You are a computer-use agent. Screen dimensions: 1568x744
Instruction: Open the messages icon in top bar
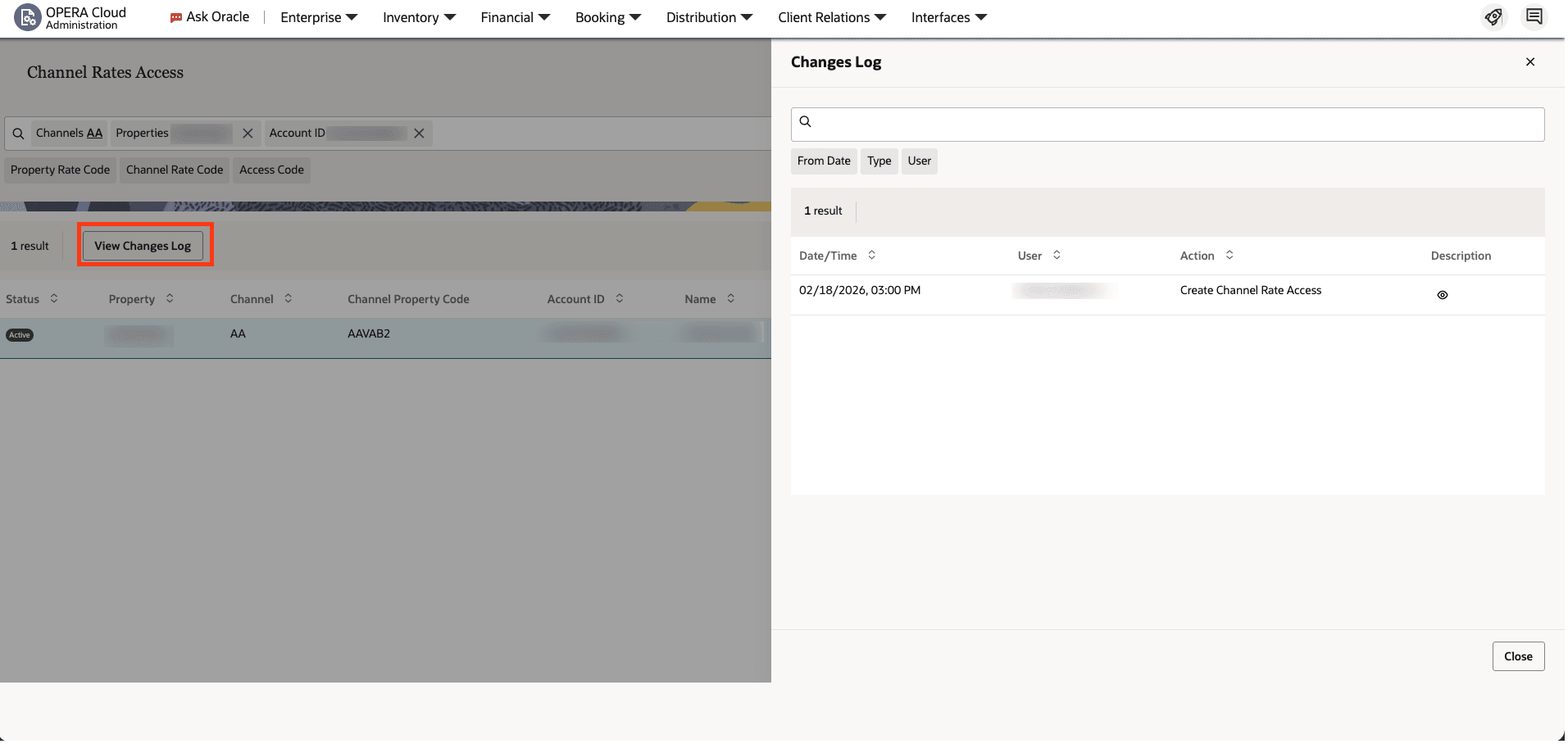pyautogui.click(x=1534, y=17)
